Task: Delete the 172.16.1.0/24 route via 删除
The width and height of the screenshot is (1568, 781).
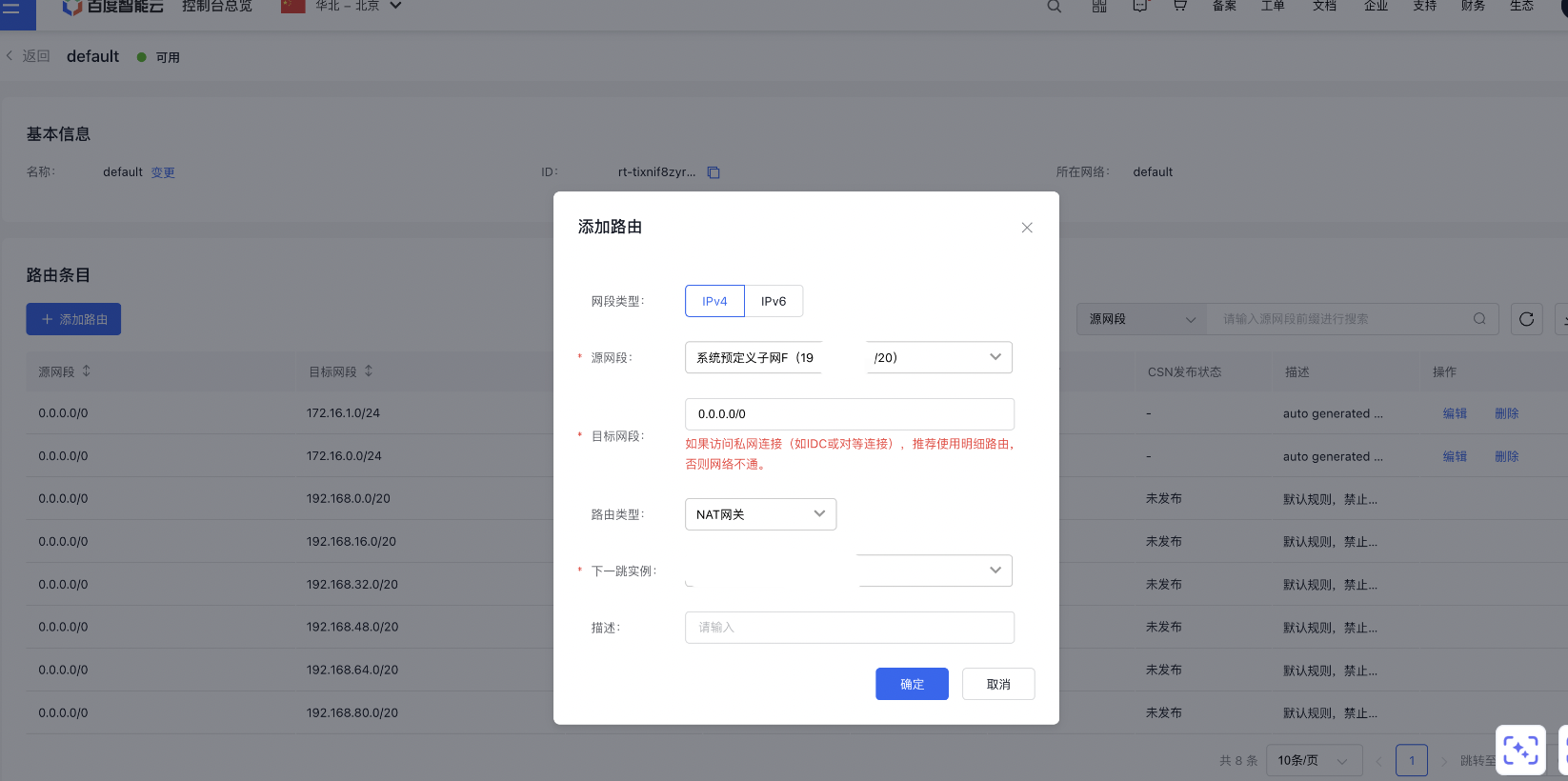Action: click(1506, 413)
